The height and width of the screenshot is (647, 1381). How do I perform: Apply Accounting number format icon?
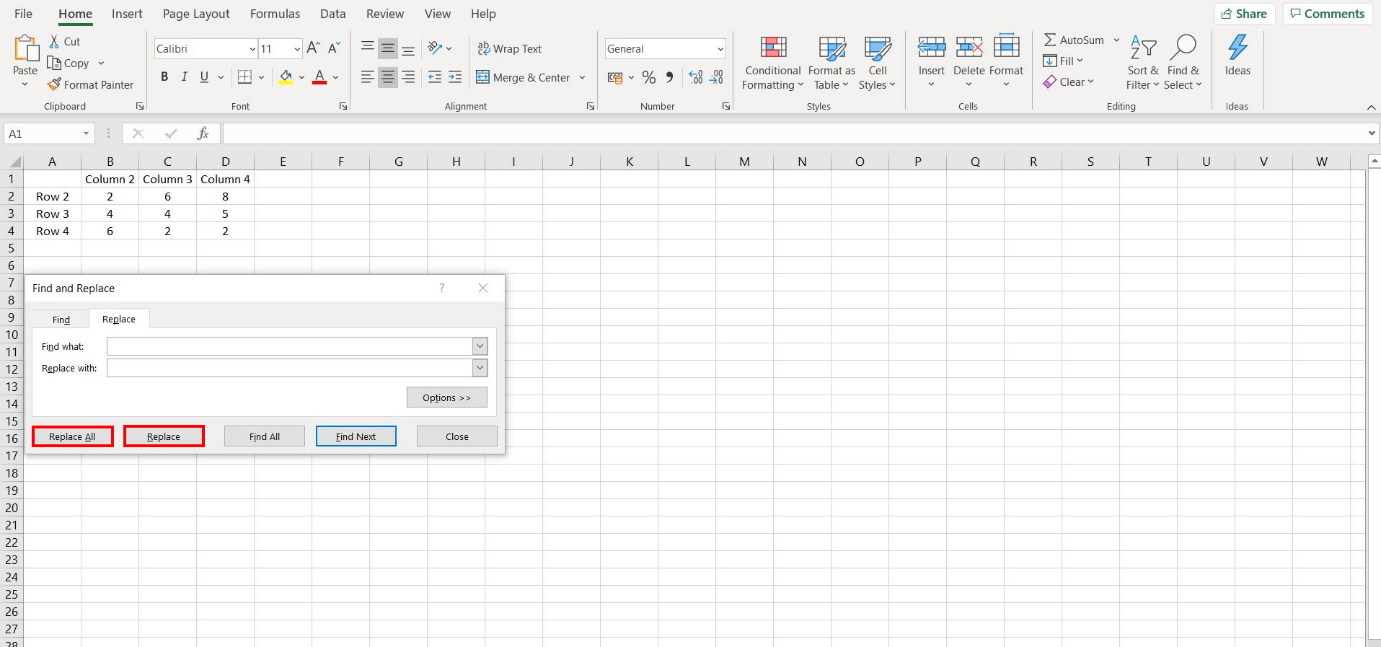click(x=615, y=77)
